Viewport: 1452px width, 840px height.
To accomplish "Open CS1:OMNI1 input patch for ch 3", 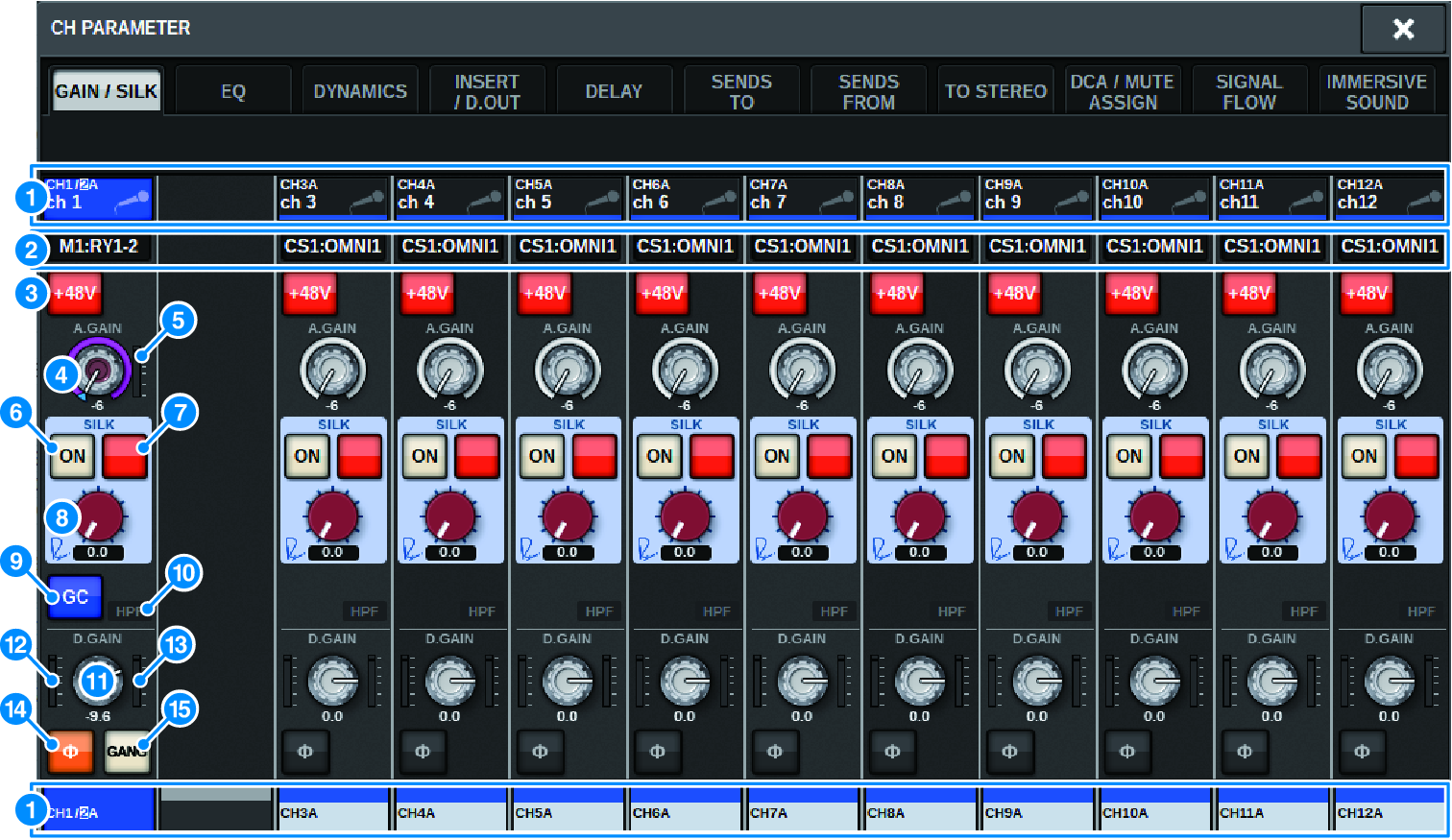I will coord(332,247).
